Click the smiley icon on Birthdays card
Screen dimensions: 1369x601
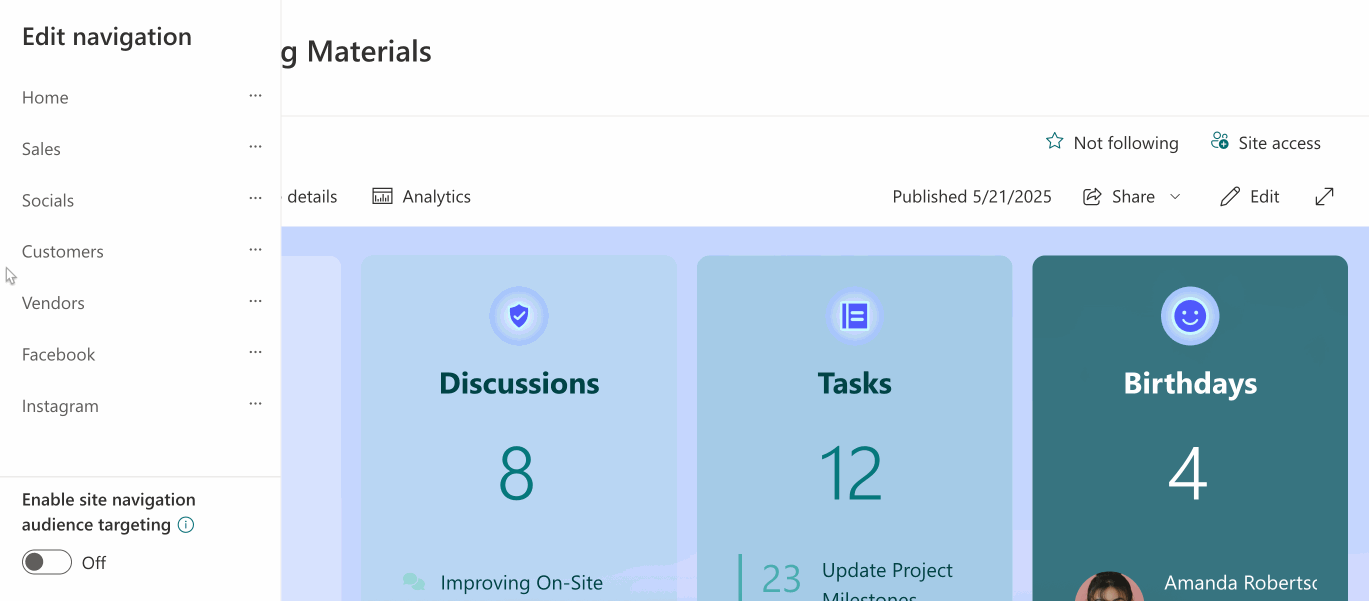tap(1189, 316)
